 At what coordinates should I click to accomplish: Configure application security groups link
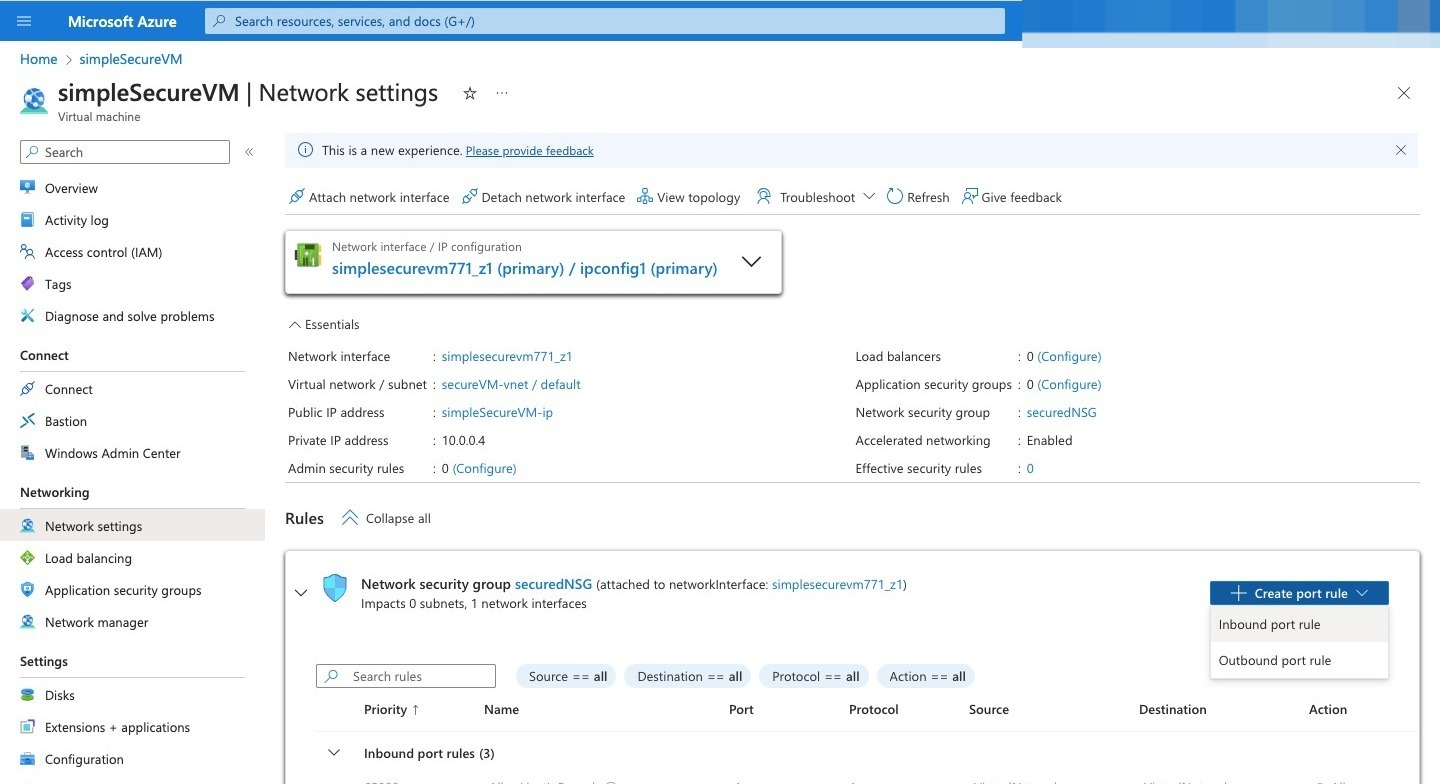coord(1069,384)
